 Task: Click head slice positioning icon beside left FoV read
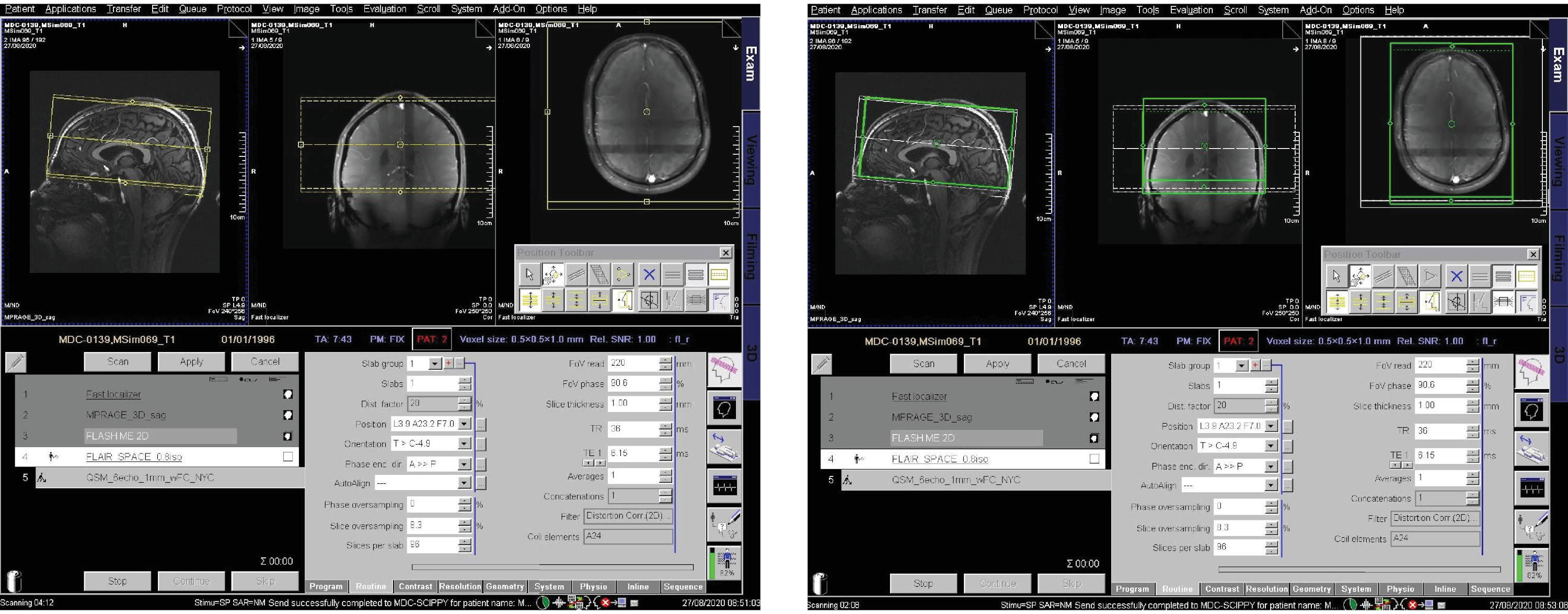click(724, 370)
